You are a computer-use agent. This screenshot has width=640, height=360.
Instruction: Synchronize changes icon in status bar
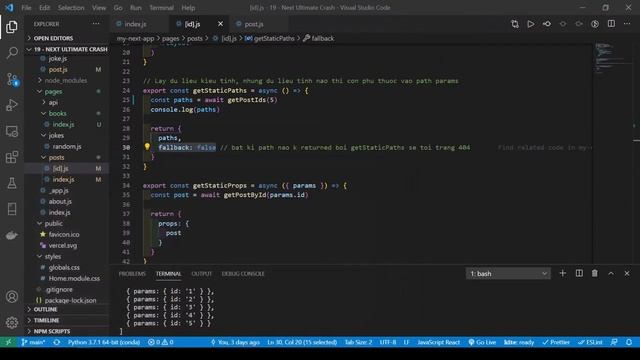tap(57, 342)
